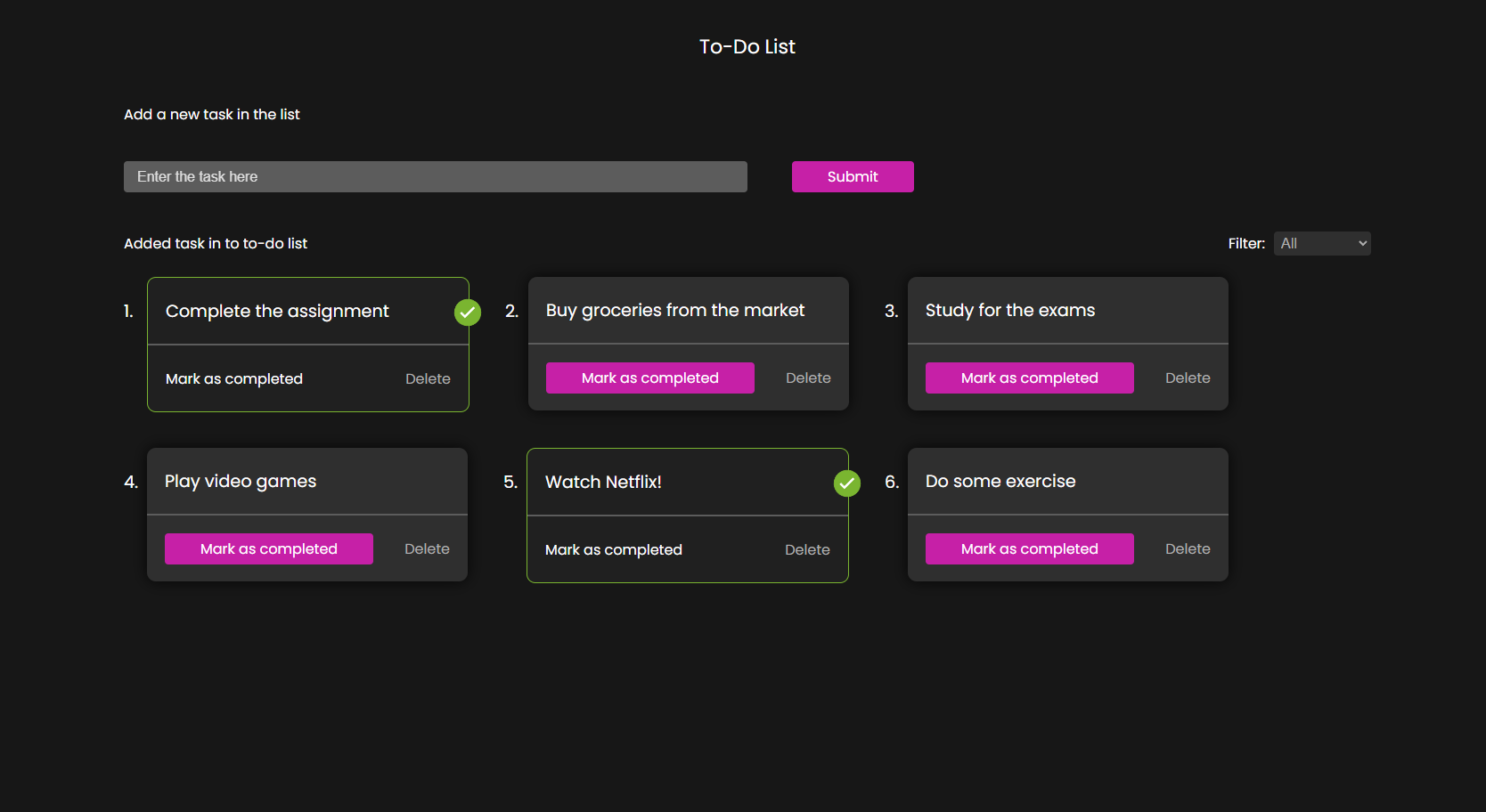1486x812 pixels.
Task: Mark Study for the exams as completed
Action: pyautogui.click(x=1030, y=378)
